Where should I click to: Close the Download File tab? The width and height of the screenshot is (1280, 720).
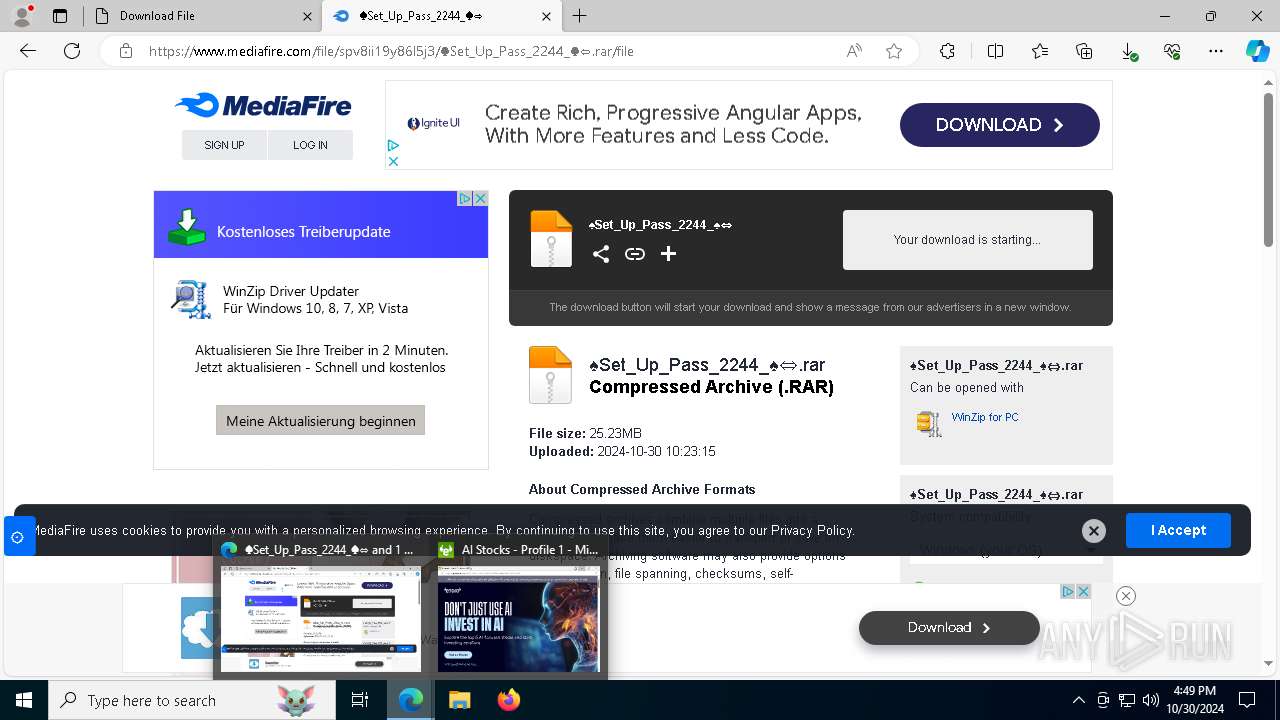[x=307, y=16]
